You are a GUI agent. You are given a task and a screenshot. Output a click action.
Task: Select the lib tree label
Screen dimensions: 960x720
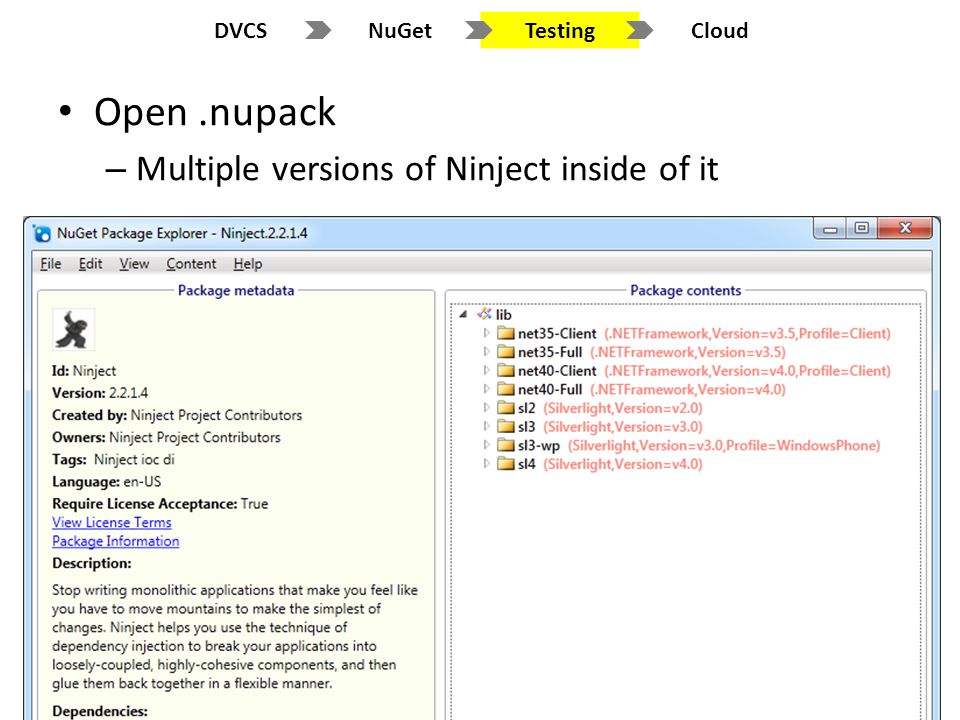click(503, 315)
